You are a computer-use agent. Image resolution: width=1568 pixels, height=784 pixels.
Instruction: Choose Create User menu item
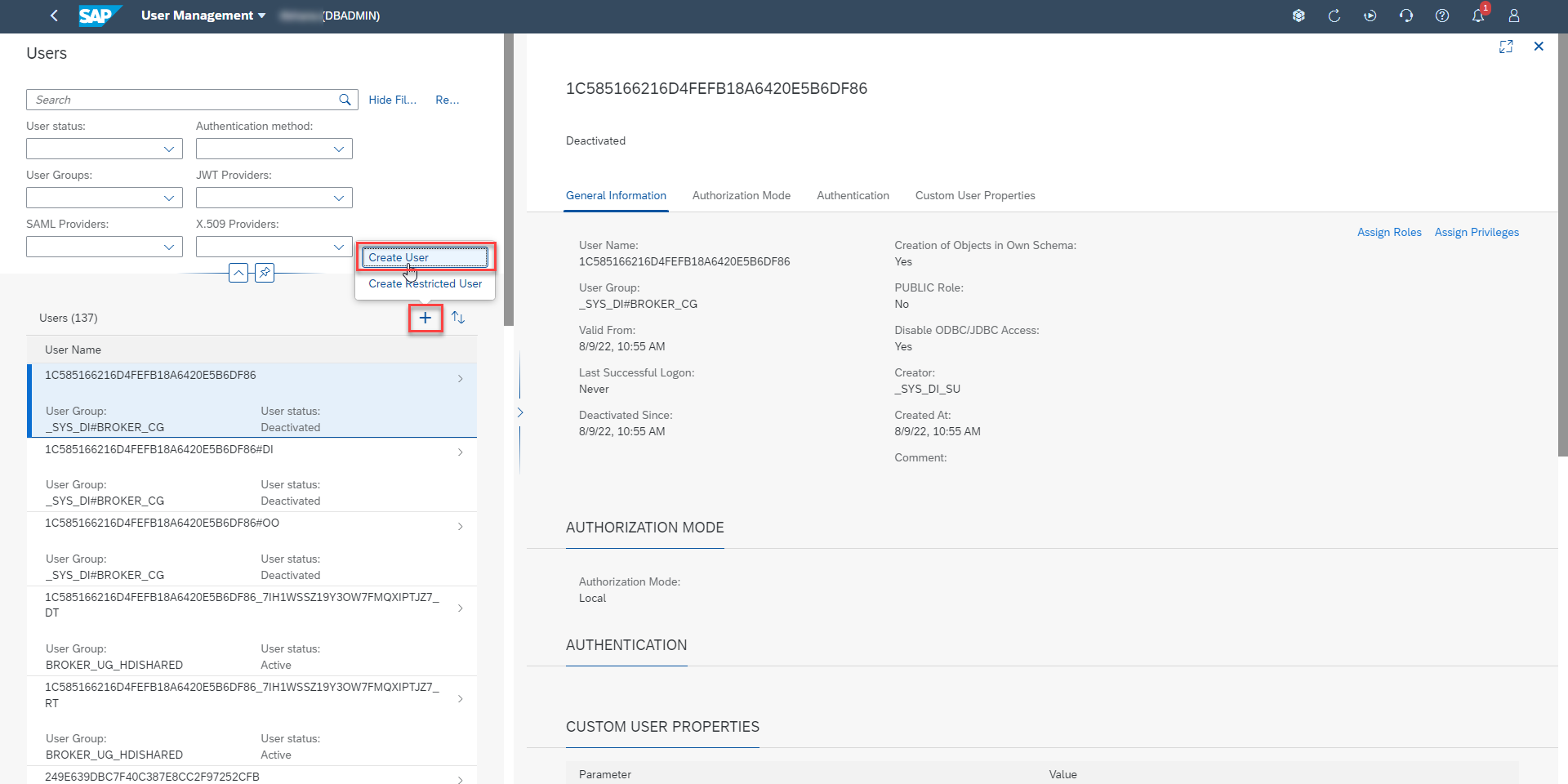[x=425, y=257]
